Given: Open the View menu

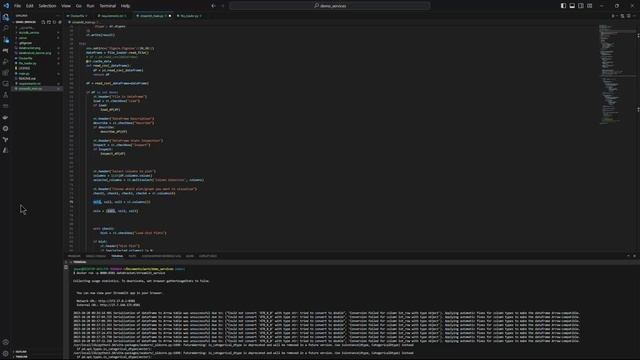Looking at the screenshot, I should point(66,6).
